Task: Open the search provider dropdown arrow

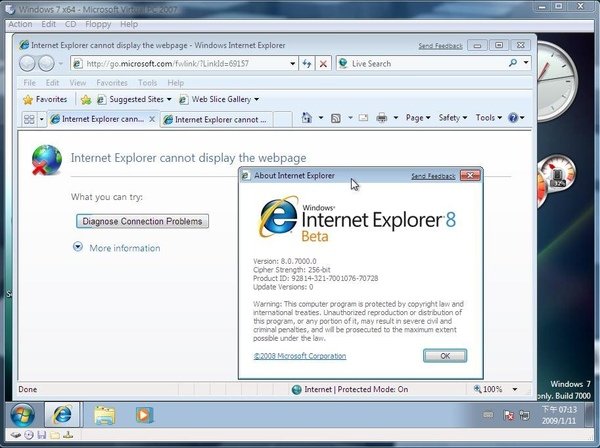Action: click(526, 62)
